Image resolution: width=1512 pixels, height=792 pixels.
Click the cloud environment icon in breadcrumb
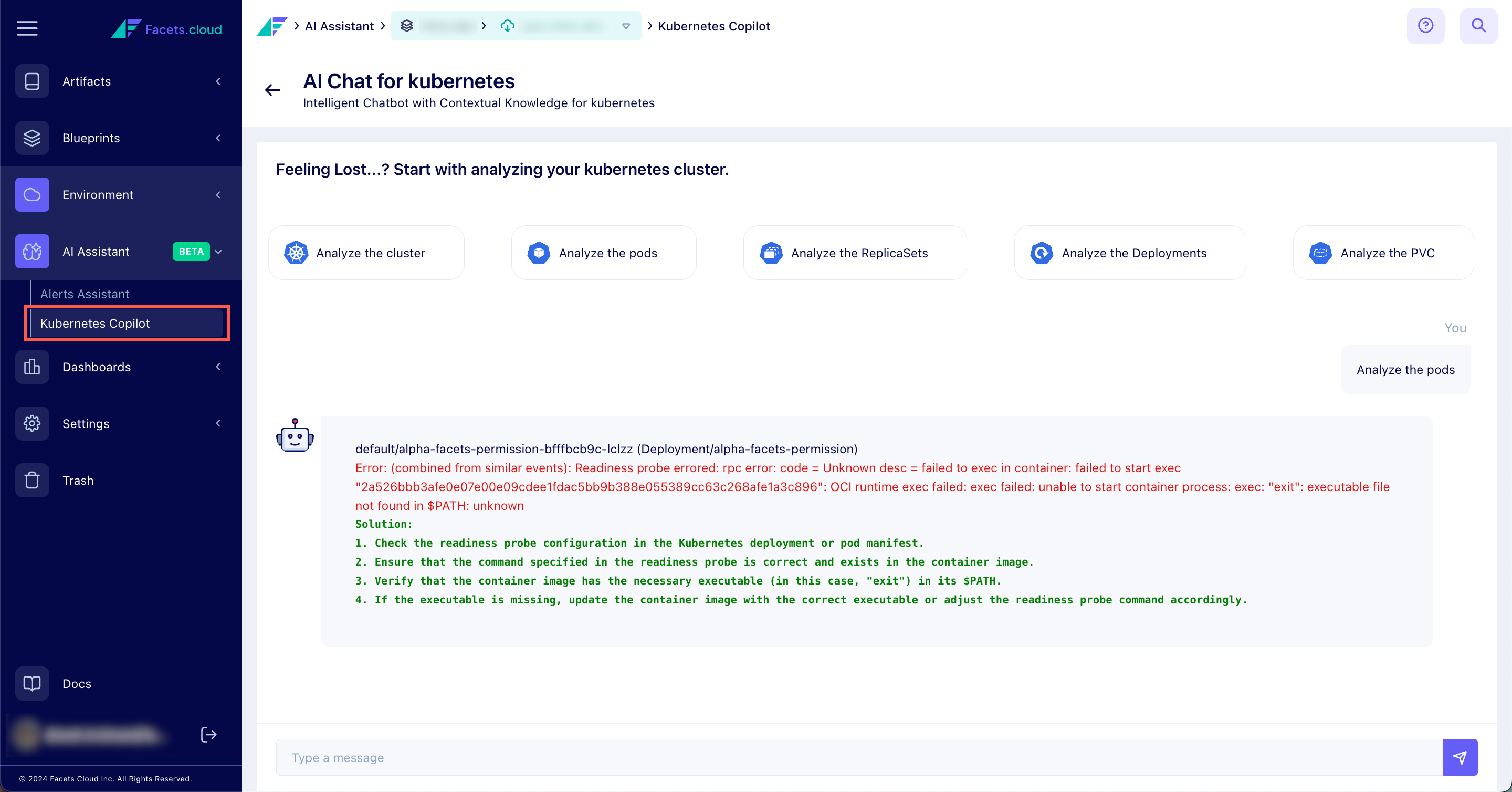(508, 26)
